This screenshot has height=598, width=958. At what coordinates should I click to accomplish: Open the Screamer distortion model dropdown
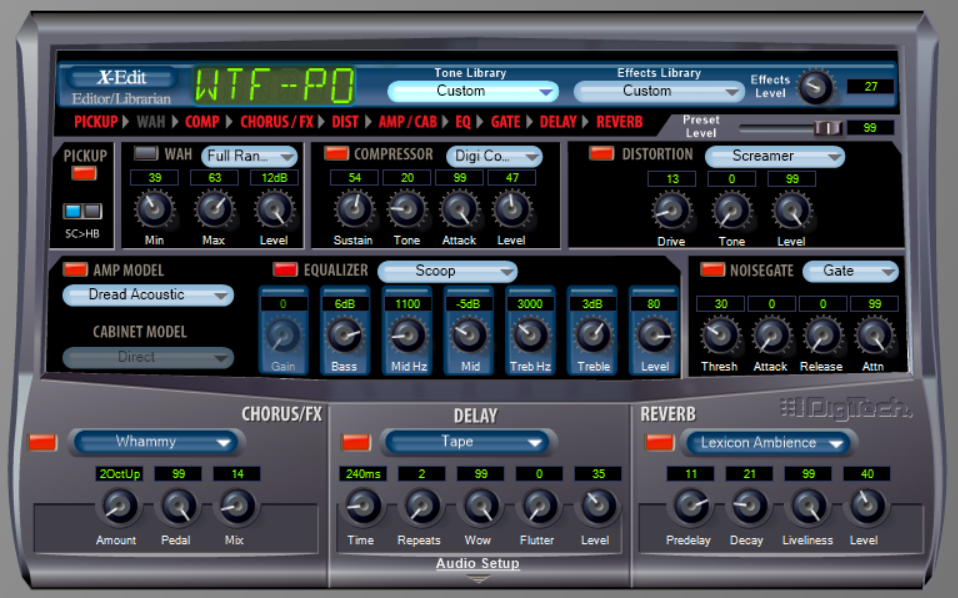775,156
